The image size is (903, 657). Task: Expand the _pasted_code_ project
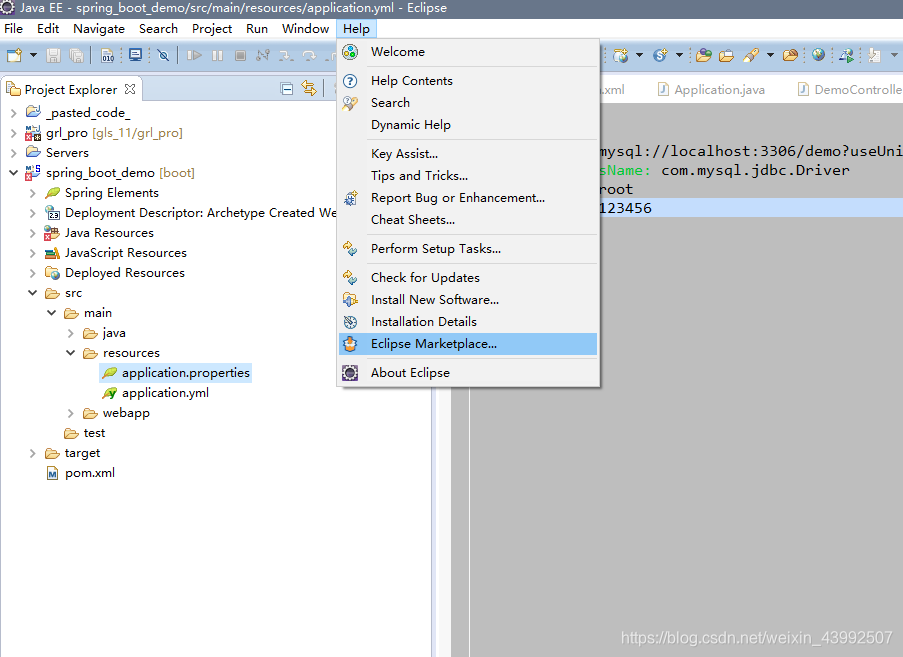click(x=14, y=113)
